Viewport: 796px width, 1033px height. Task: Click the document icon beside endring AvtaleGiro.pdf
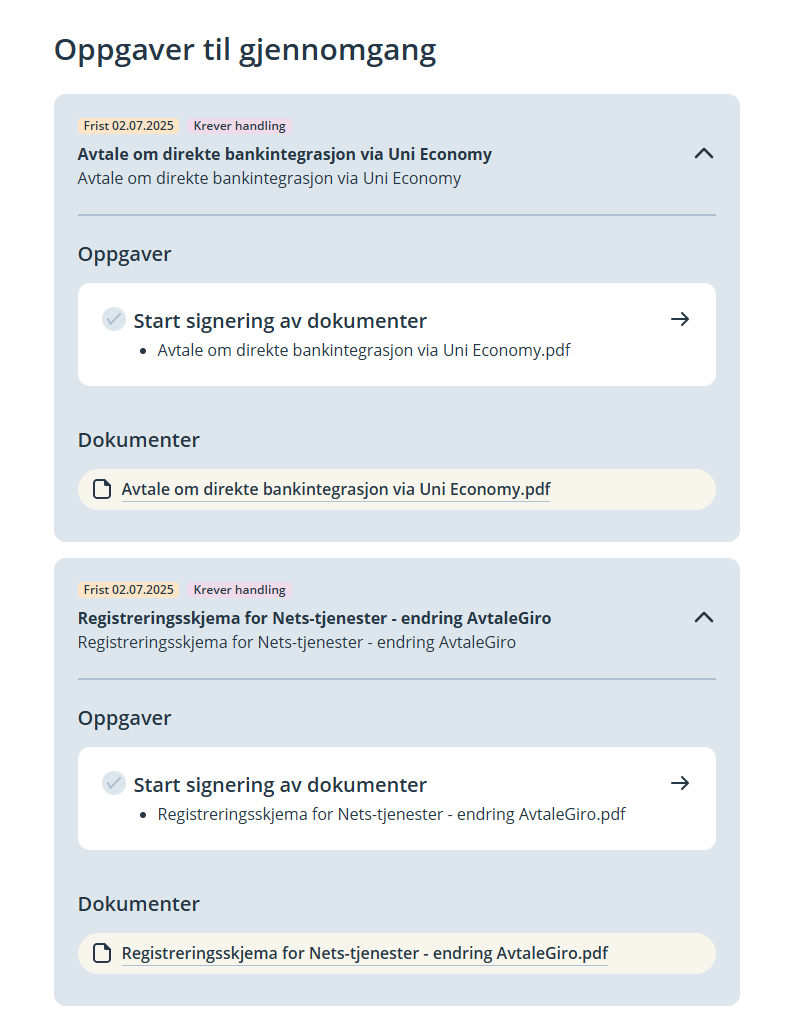tap(102, 954)
